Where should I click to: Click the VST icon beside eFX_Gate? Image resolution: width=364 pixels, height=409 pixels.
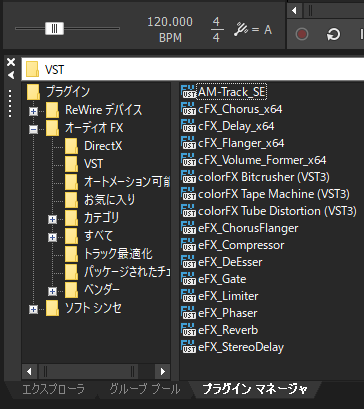(x=188, y=279)
